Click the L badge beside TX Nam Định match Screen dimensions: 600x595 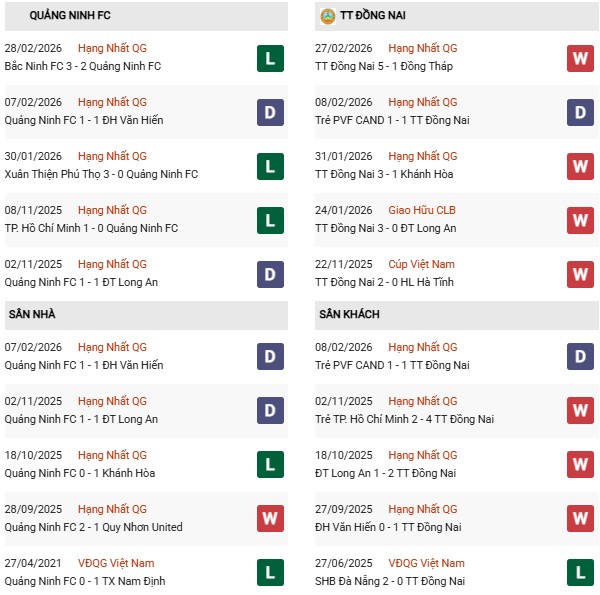[x=270, y=573]
